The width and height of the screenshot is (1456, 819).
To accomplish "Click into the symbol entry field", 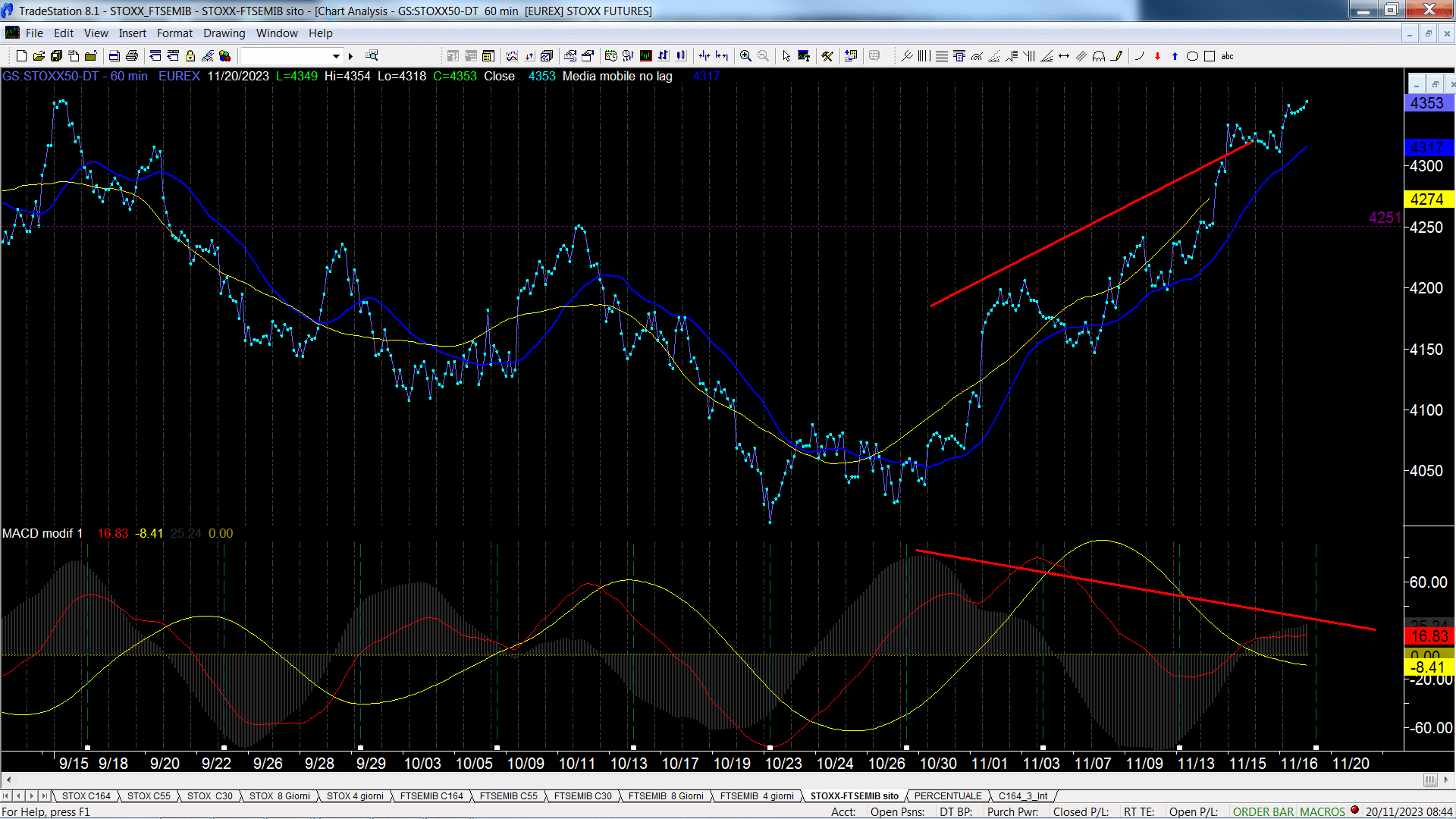I will pos(285,56).
